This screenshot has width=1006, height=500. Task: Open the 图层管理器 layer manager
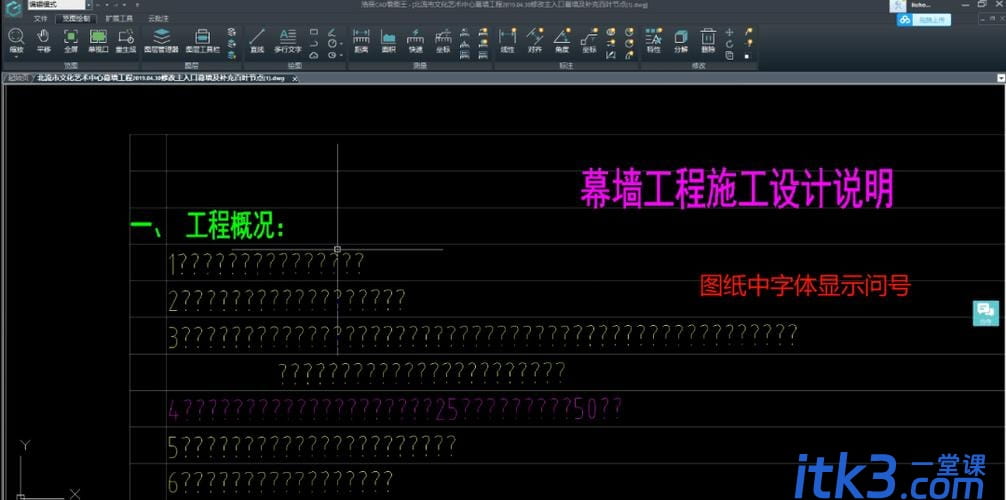[161, 40]
